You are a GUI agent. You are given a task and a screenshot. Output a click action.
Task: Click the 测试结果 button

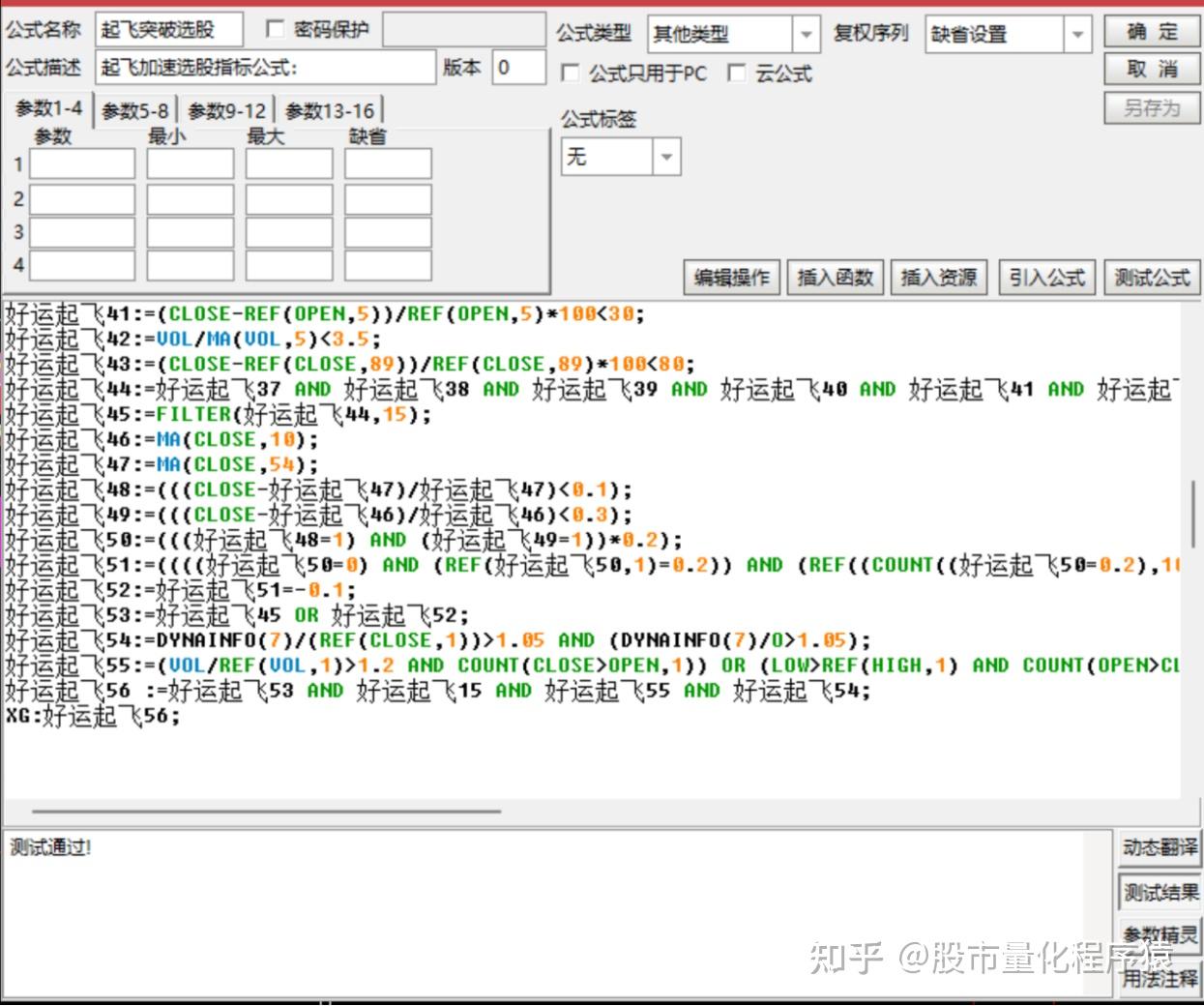point(1160,892)
